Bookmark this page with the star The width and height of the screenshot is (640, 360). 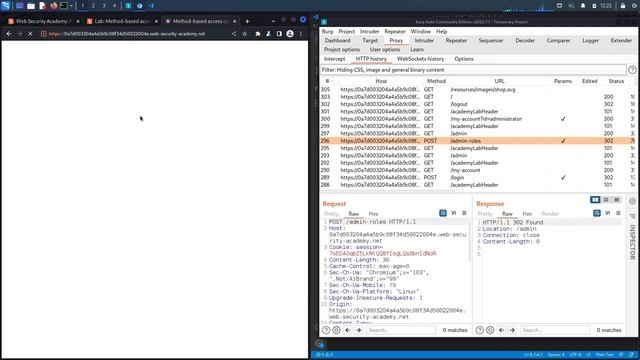point(244,34)
